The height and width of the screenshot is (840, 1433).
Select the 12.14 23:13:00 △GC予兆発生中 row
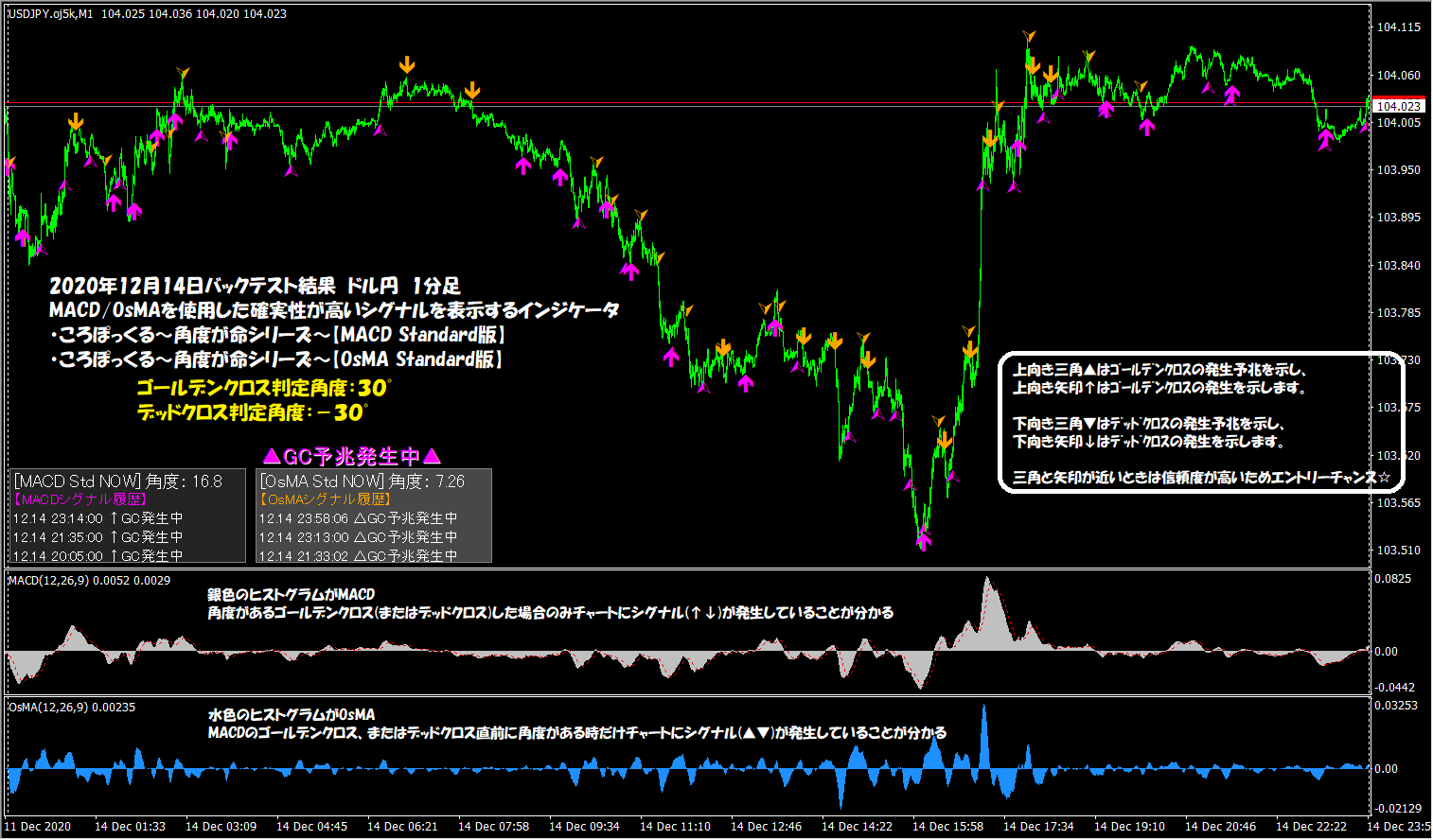tap(358, 537)
